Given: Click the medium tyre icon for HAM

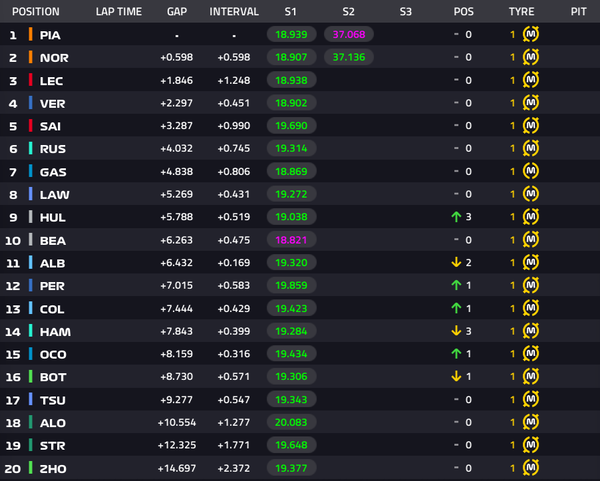Looking at the screenshot, I should [531, 331].
